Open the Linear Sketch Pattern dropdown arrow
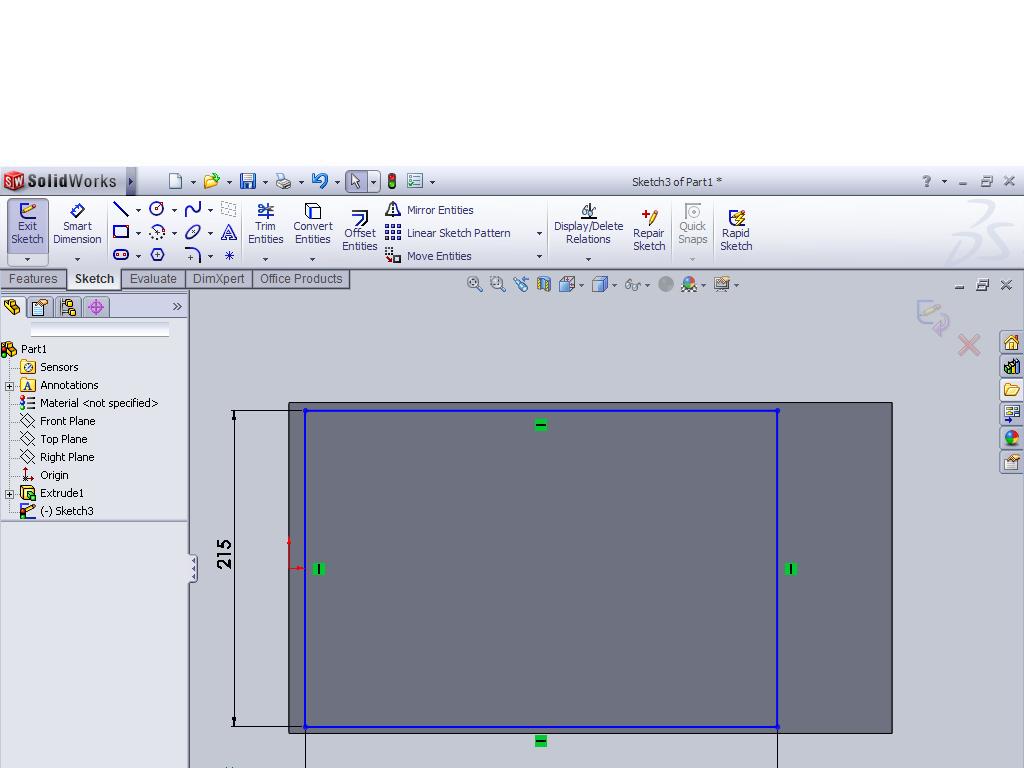The height and width of the screenshot is (768, 1024). pyautogui.click(x=539, y=233)
